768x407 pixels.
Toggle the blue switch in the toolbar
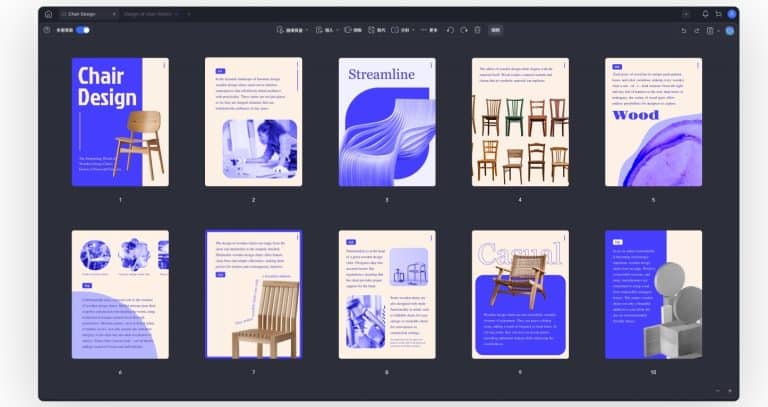[82, 31]
